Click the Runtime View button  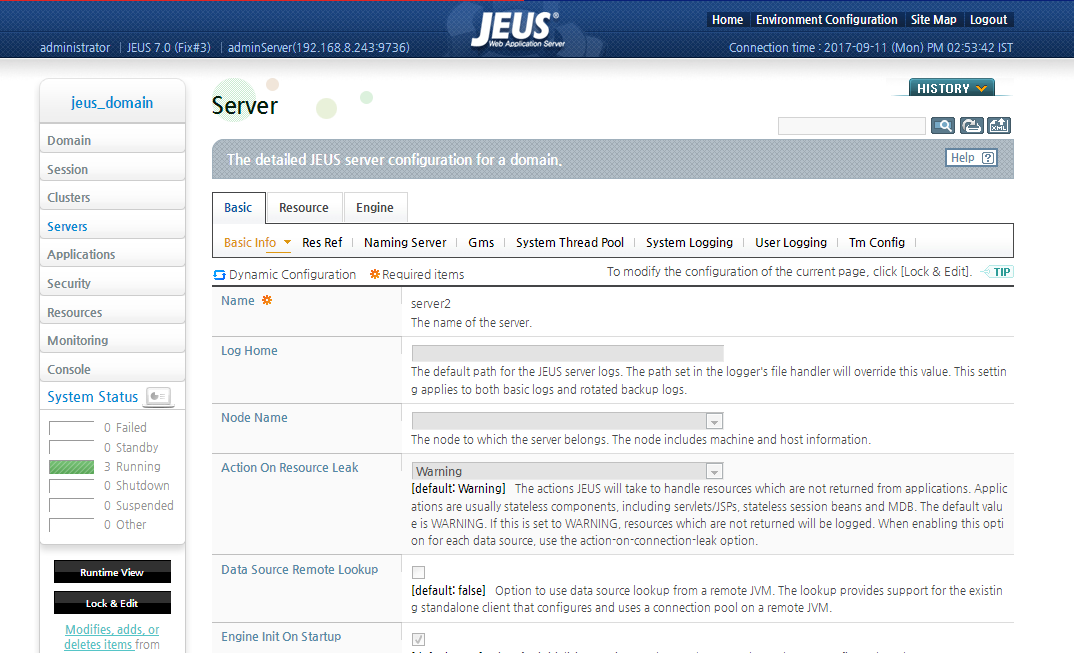pos(112,572)
